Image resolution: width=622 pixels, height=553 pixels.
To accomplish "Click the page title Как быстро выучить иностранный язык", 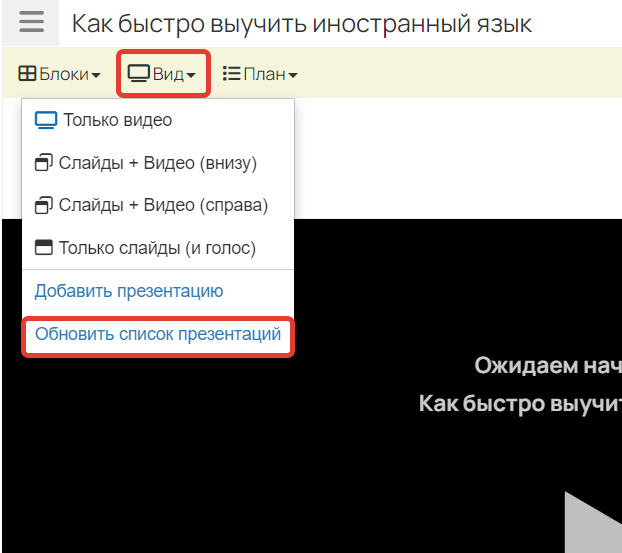I will click(x=302, y=23).
